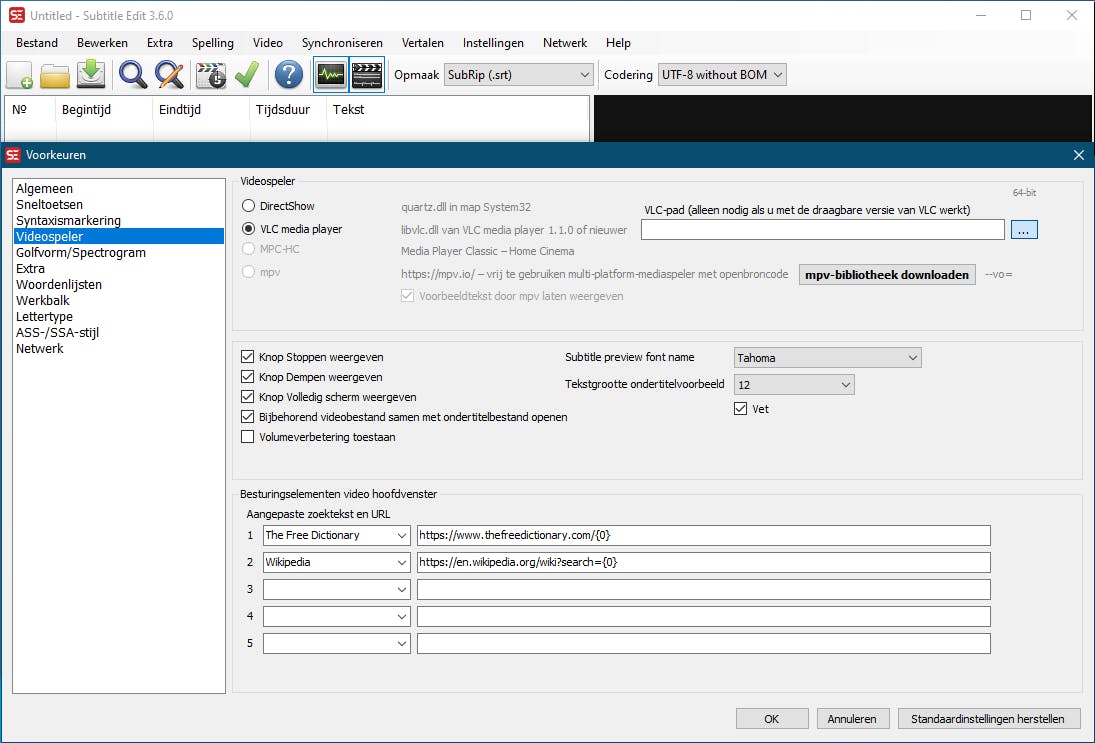
Task: Select Golfvorm/Spectrogram in the preferences list
Action: 81,253
